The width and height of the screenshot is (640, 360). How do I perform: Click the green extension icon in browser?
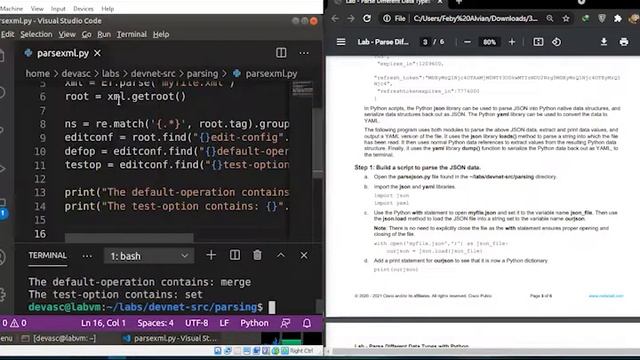[586, 18]
